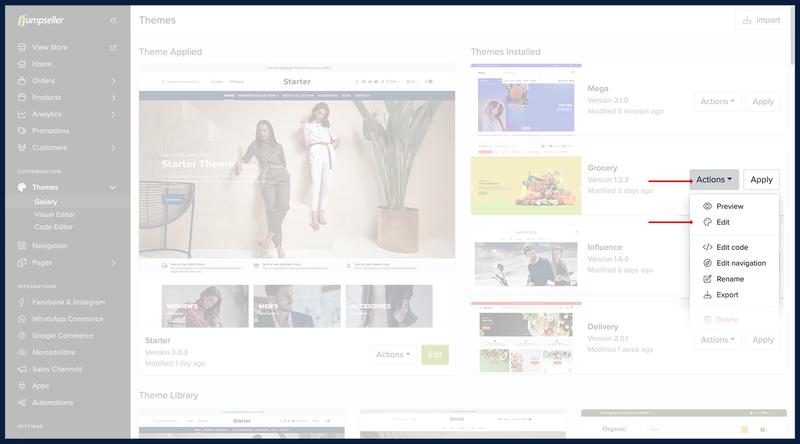Click the Apps plug icon

point(21,386)
